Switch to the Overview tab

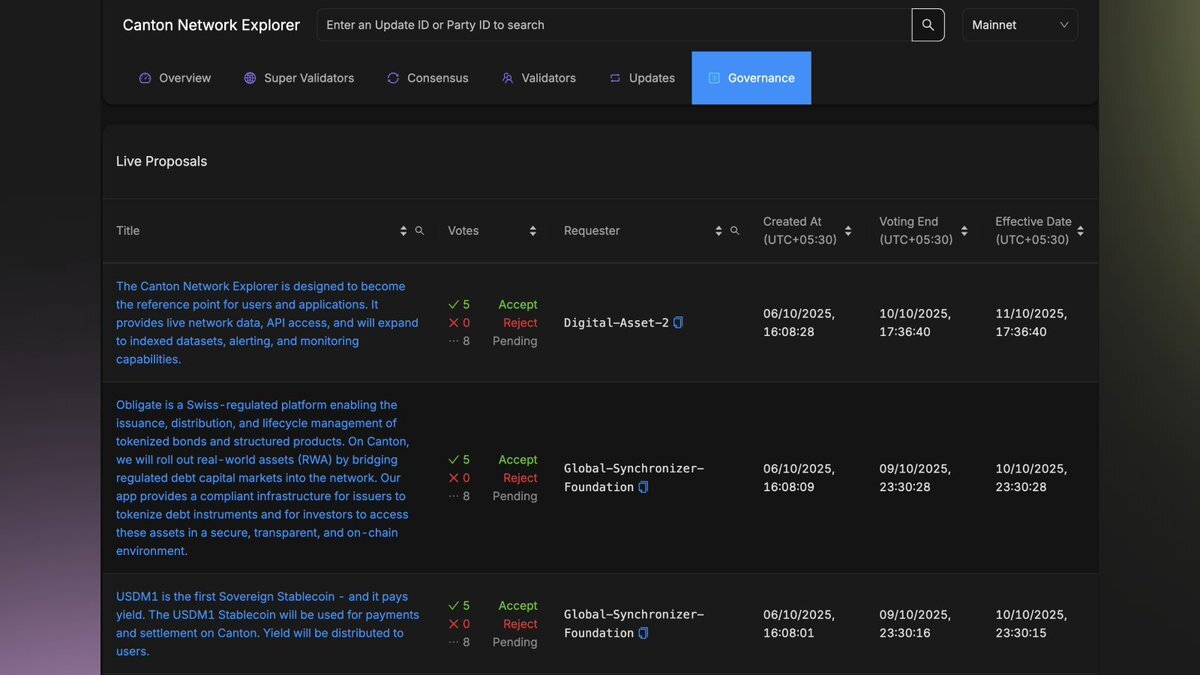[175, 78]
